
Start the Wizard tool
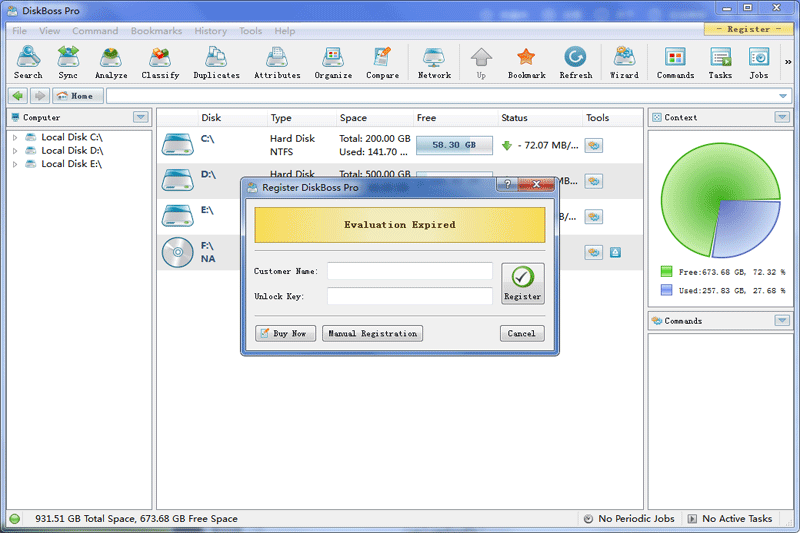click(x=624, y=62)
